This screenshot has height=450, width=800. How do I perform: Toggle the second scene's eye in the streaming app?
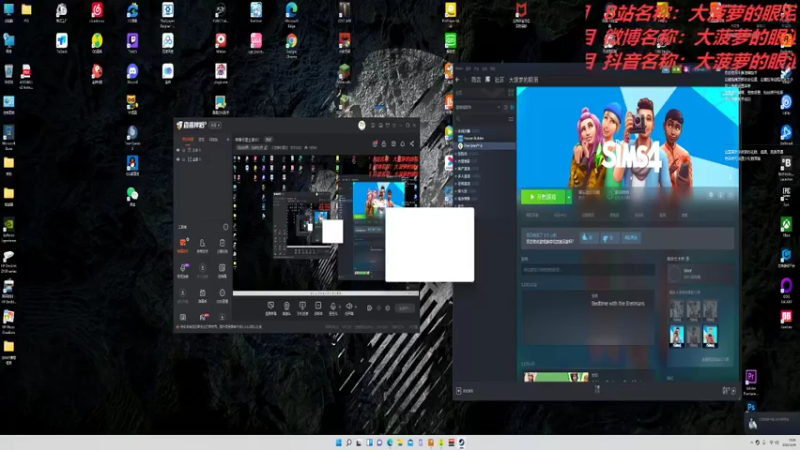(178, 159)
